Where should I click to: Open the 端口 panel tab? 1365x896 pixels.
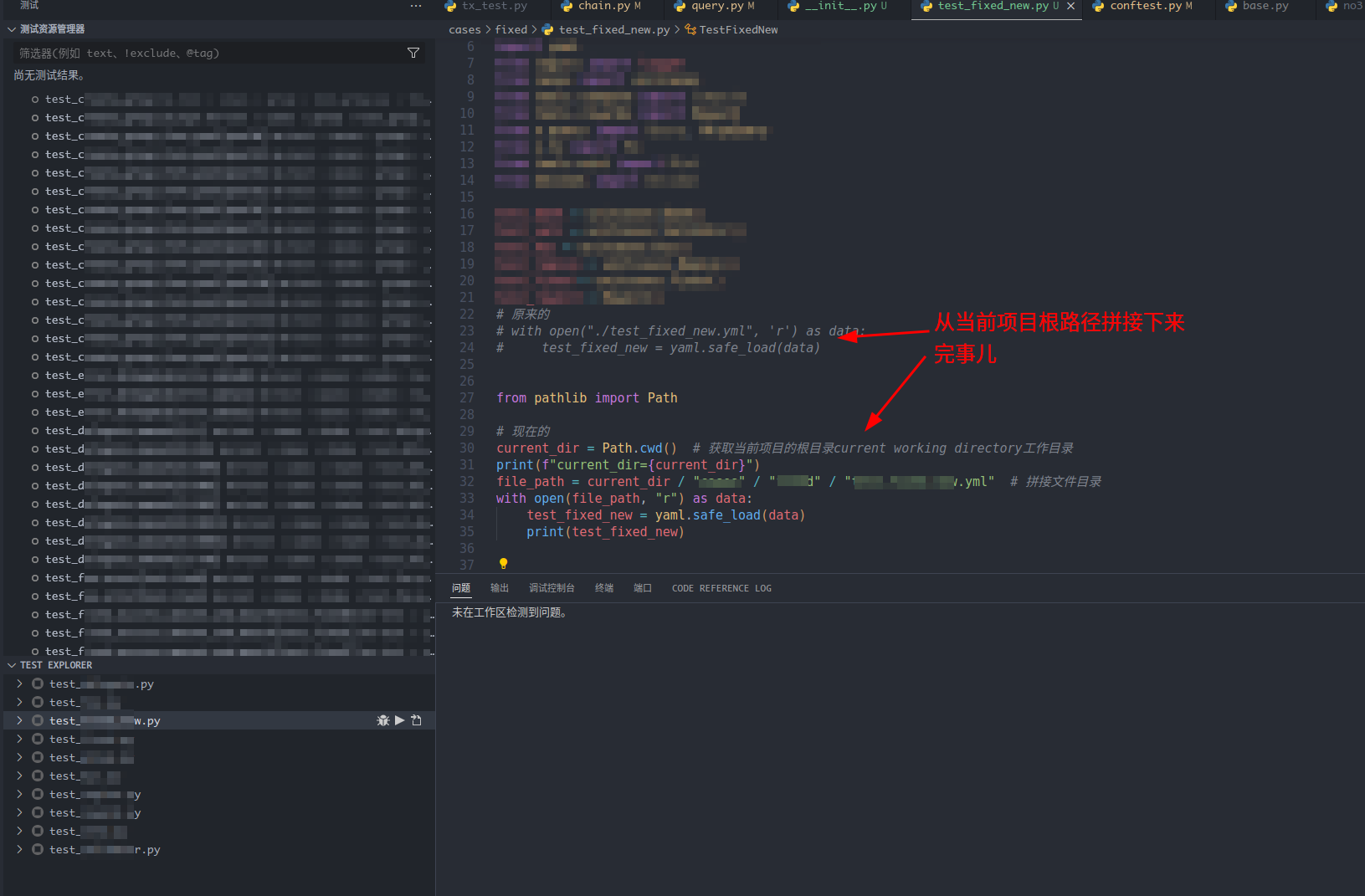[x=643, y=588]
